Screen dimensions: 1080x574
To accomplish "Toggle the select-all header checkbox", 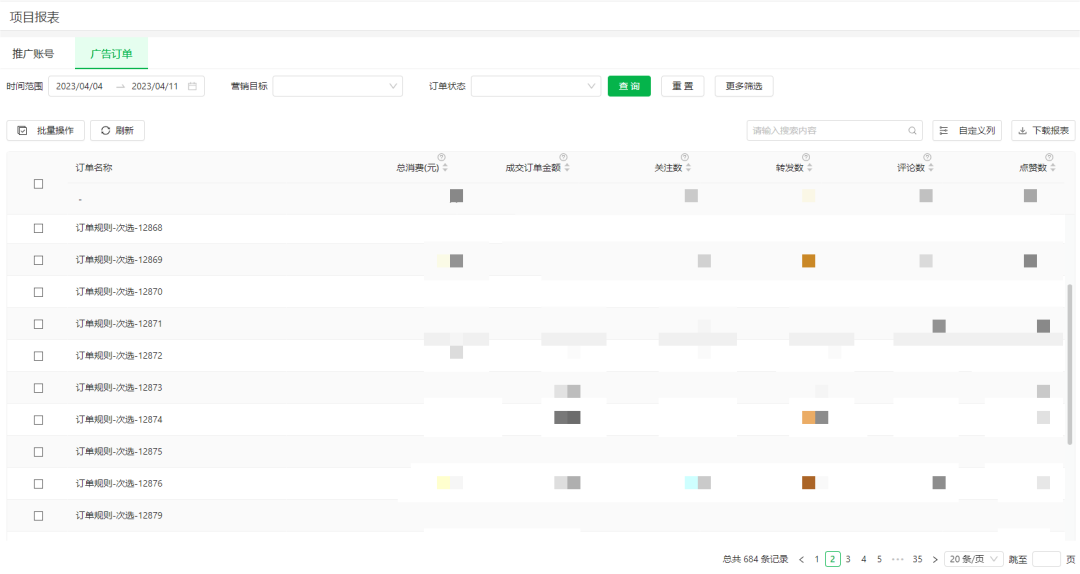I will (39, 184).
